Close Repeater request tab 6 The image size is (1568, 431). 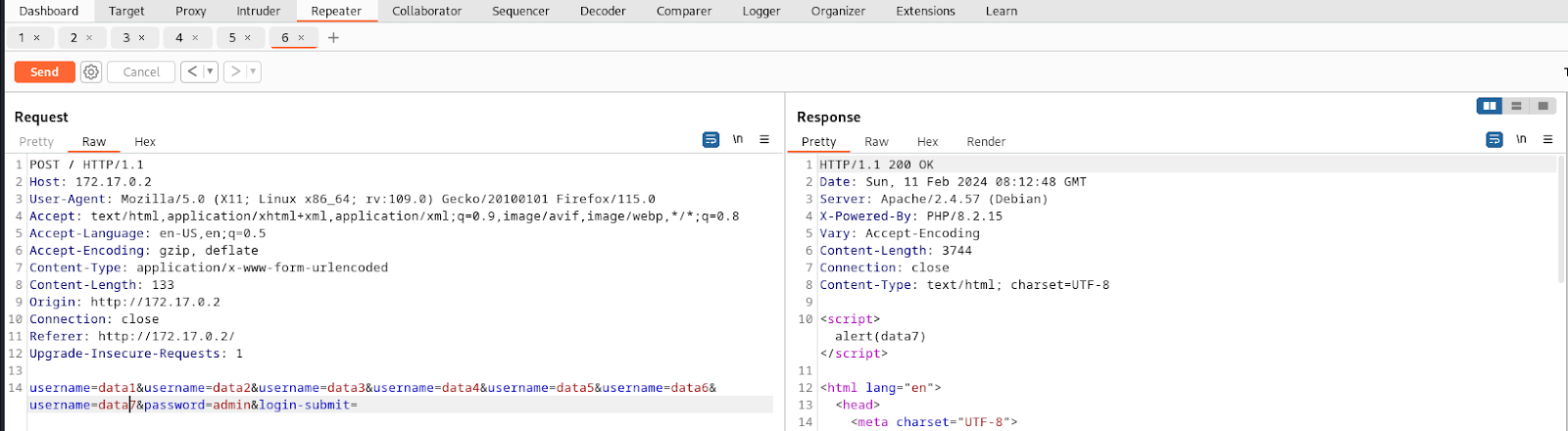pyautogui.click(x=301, y=37)
